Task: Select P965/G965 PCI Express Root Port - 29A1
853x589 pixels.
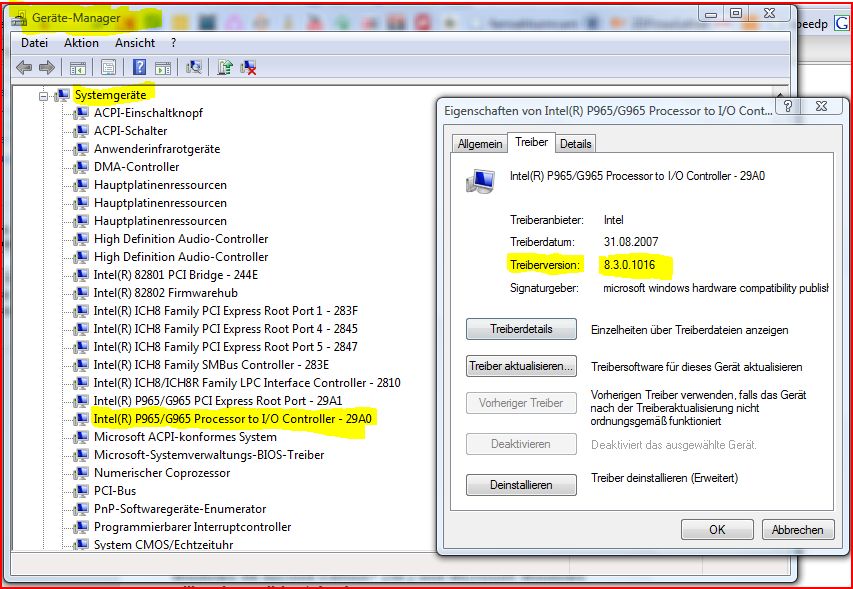Action: (x=218, y=401)
